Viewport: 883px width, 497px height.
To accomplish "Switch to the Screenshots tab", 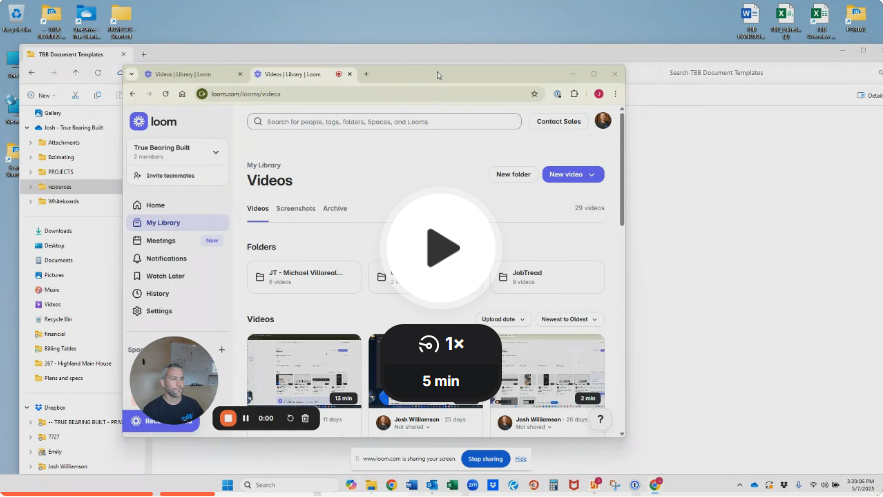I will 296,208.
